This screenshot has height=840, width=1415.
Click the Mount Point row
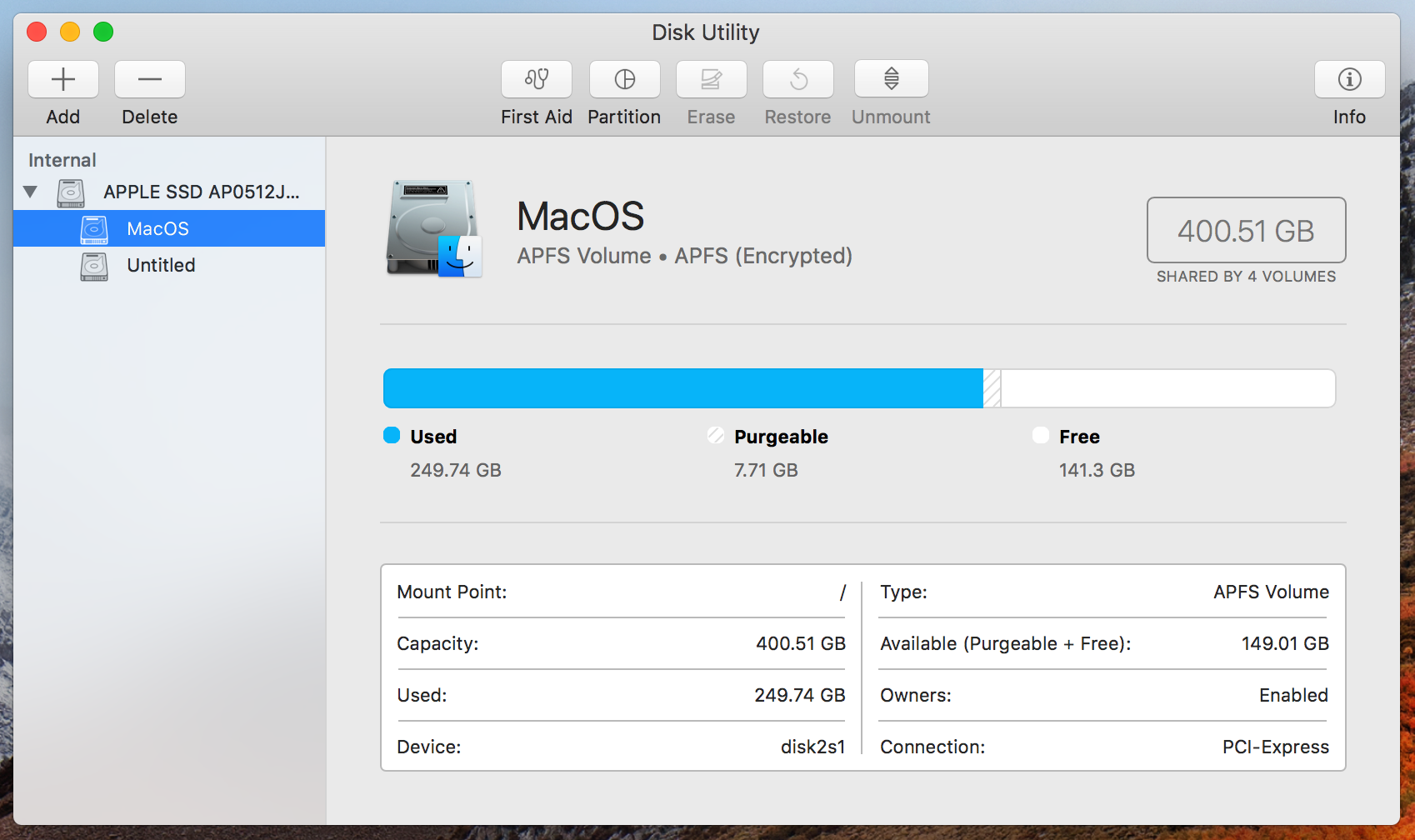[622, 592]
